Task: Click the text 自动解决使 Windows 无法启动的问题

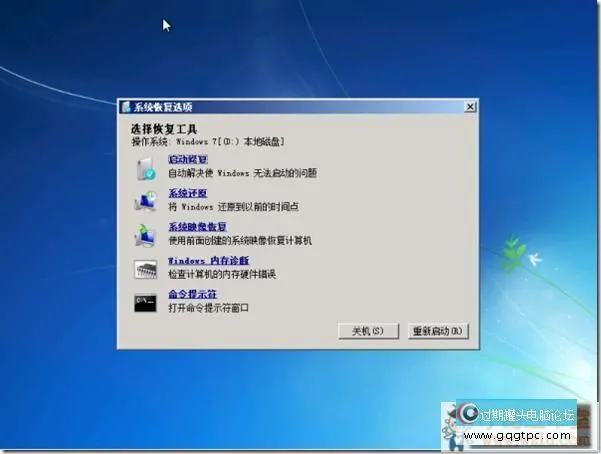Action: (243, 173)
